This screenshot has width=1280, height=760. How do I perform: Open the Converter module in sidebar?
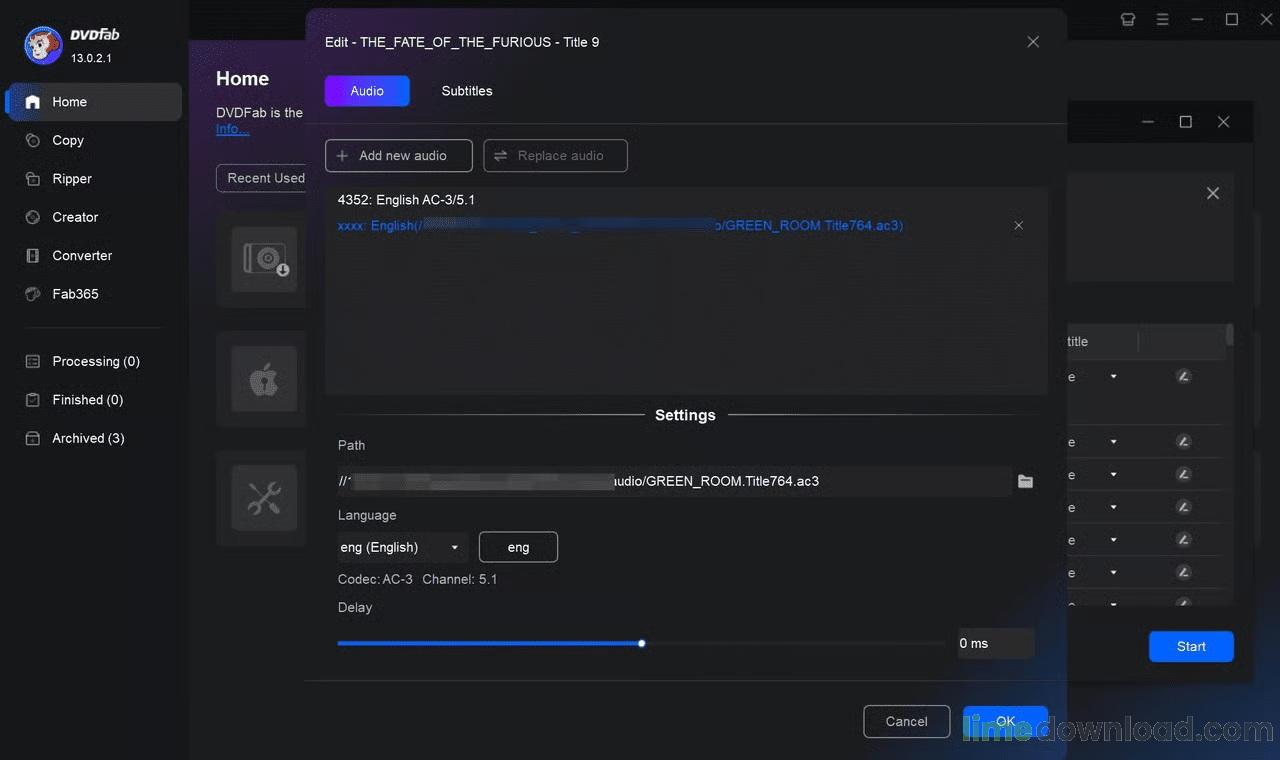pyautogui.click(x=82, y=256)
